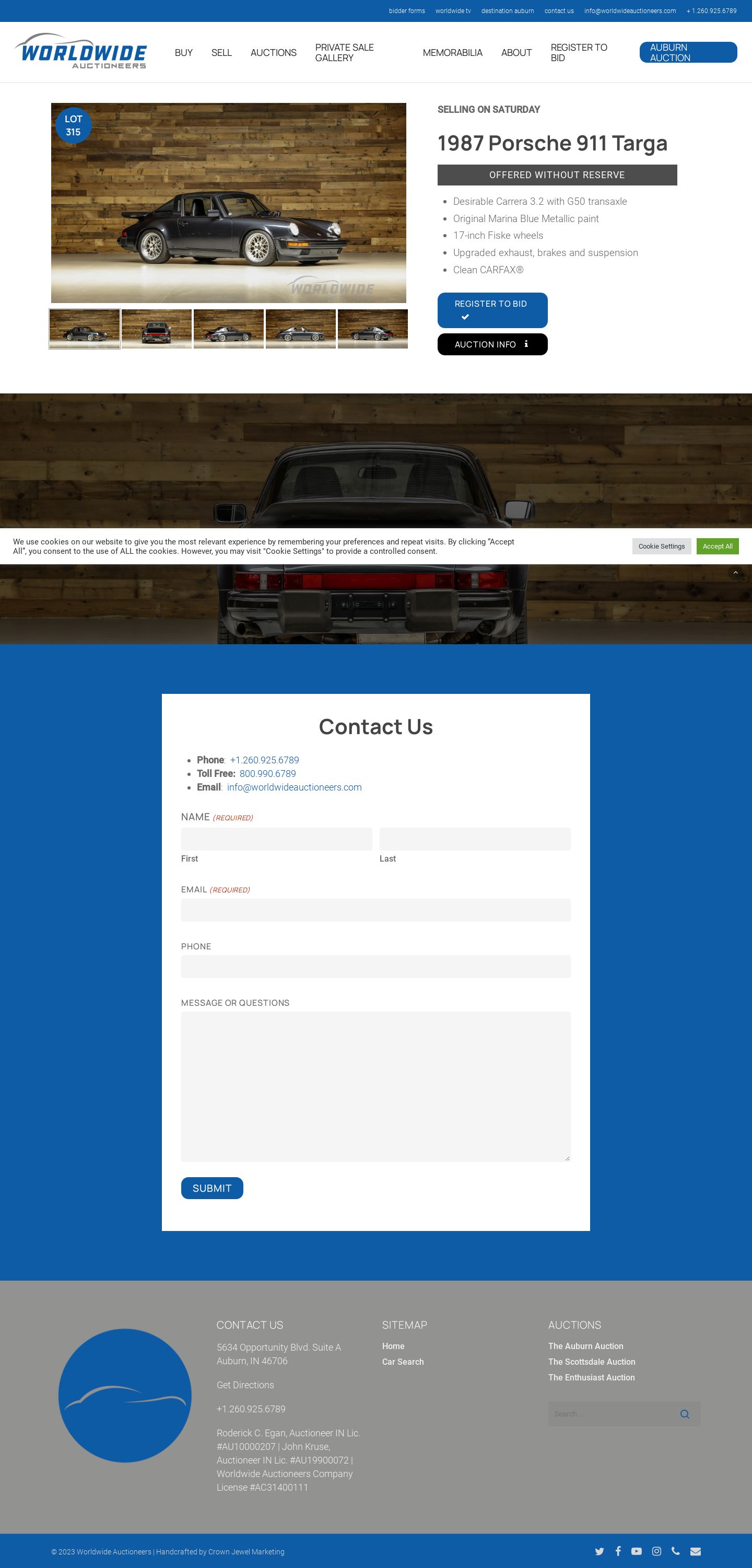752x1568 pixels.
Task: Click the Worldwide Auctioneers header logo
Action: (80, 51)
